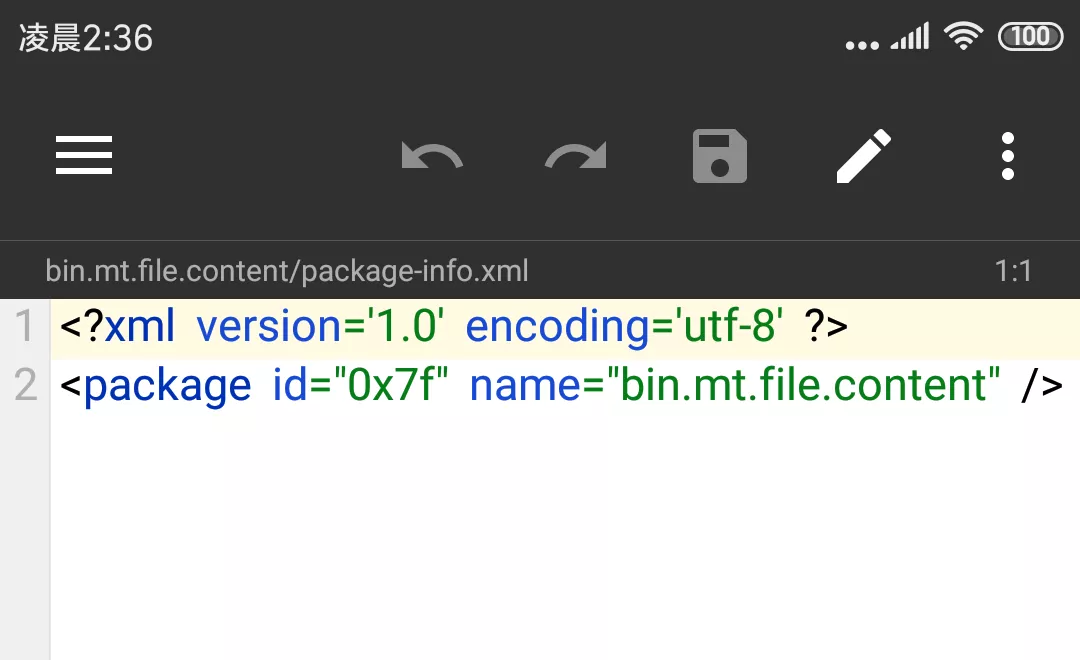Tap the Wi-Fi status icon

[963, 37]
